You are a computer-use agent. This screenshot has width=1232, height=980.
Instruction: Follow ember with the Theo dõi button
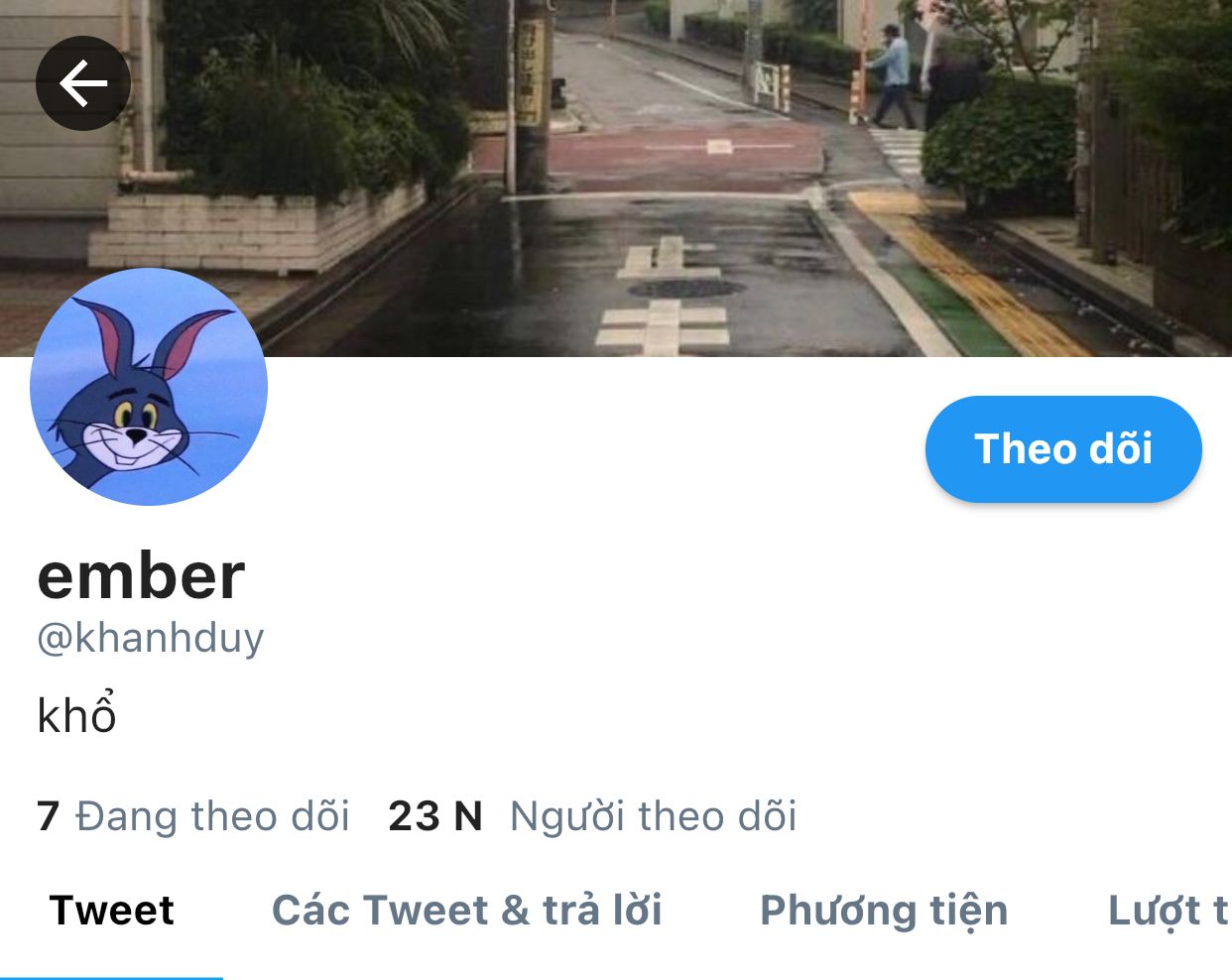click(x=1063, y=449)
